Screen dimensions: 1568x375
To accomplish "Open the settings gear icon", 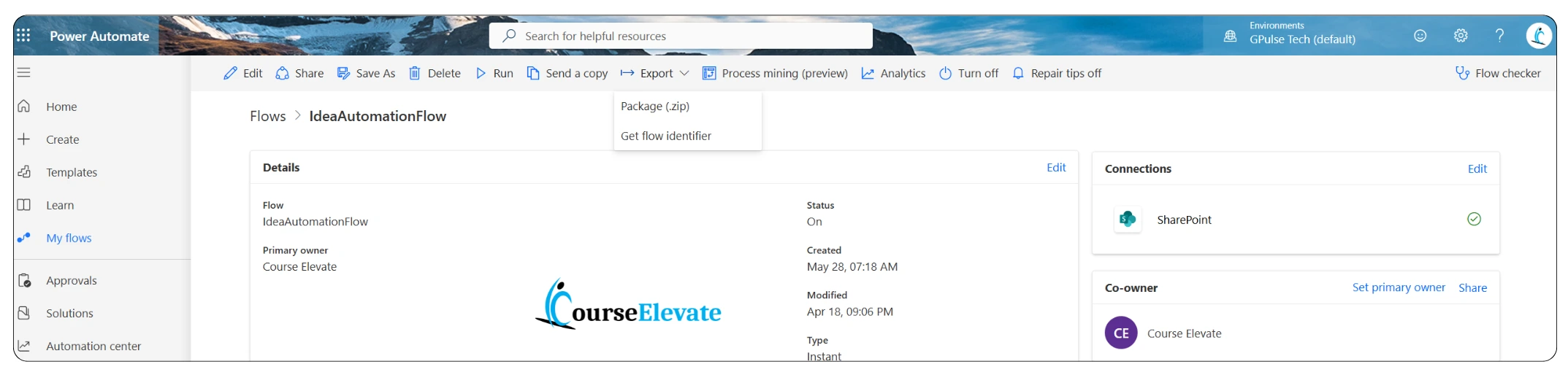I will [1461, 35].
